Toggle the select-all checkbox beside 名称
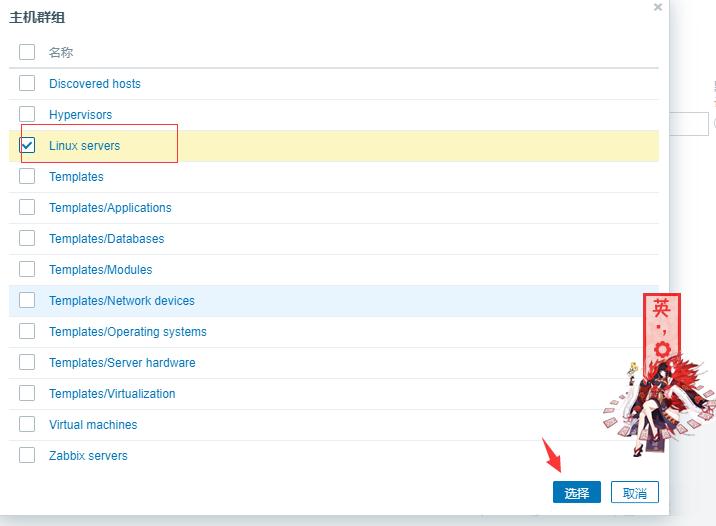Screen dimensions: 716x526 point(27,52)
